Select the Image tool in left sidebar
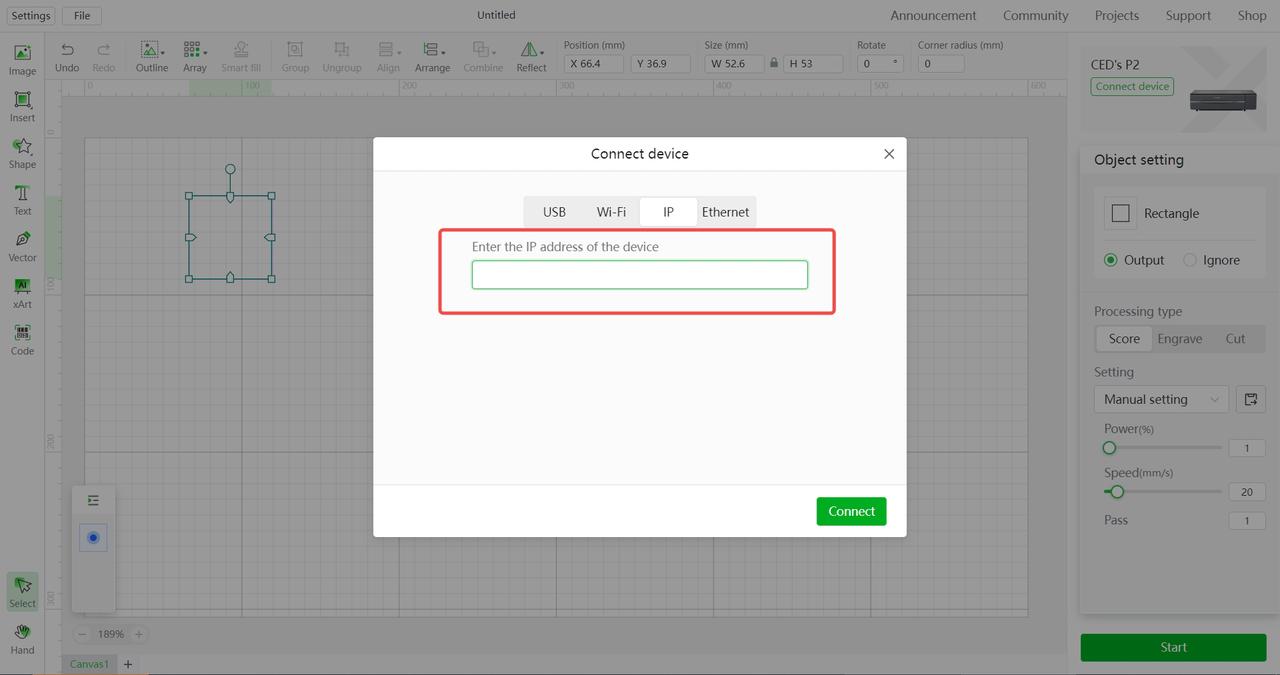The width and height of the screenshot is (1280, 675). (x=22, y=58)
